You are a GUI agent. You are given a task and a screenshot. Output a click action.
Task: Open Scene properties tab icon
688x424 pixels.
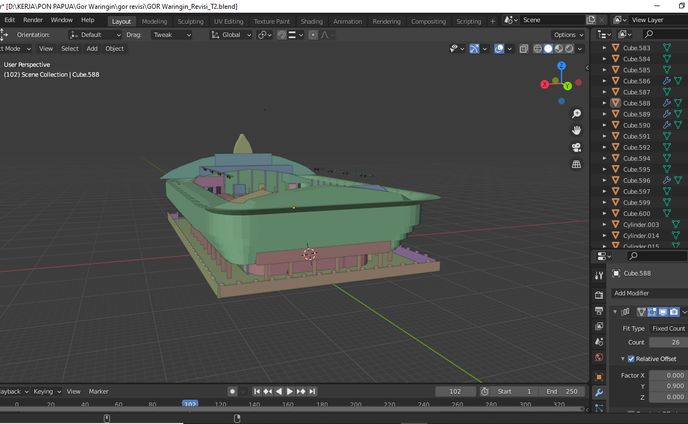599,341
